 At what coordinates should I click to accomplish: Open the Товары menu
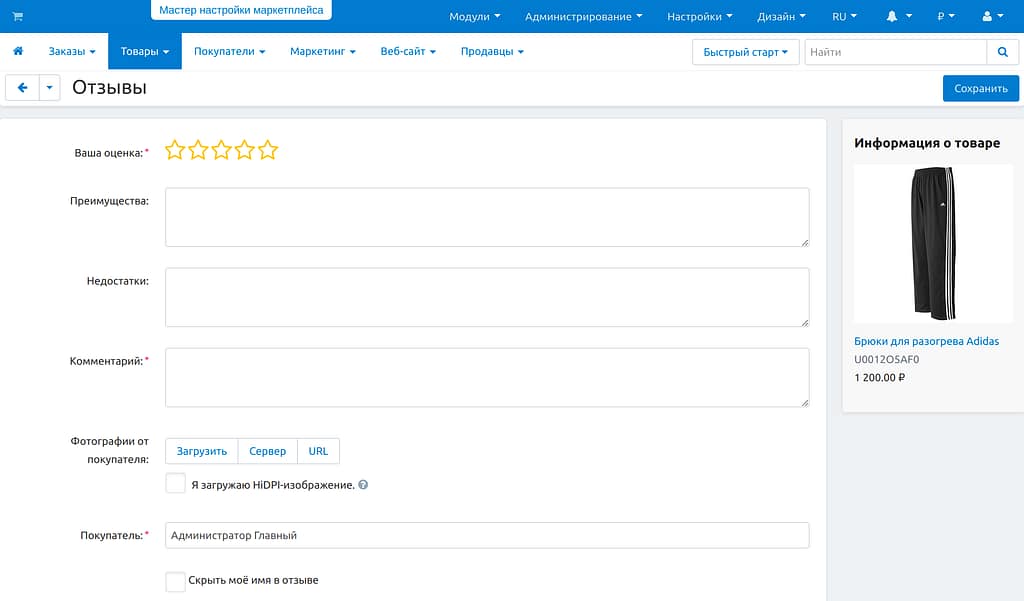pos(144,52)
